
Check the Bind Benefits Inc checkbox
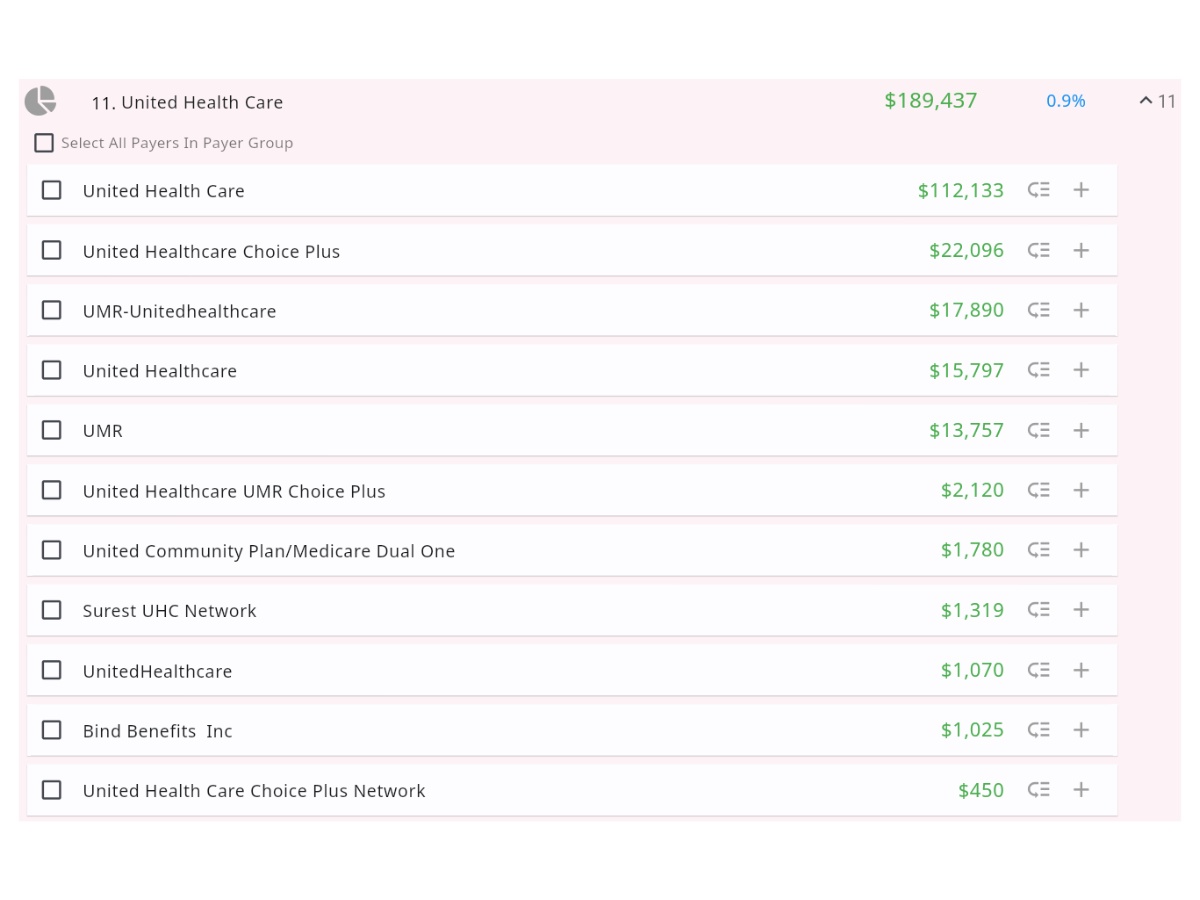click(51, 730)
